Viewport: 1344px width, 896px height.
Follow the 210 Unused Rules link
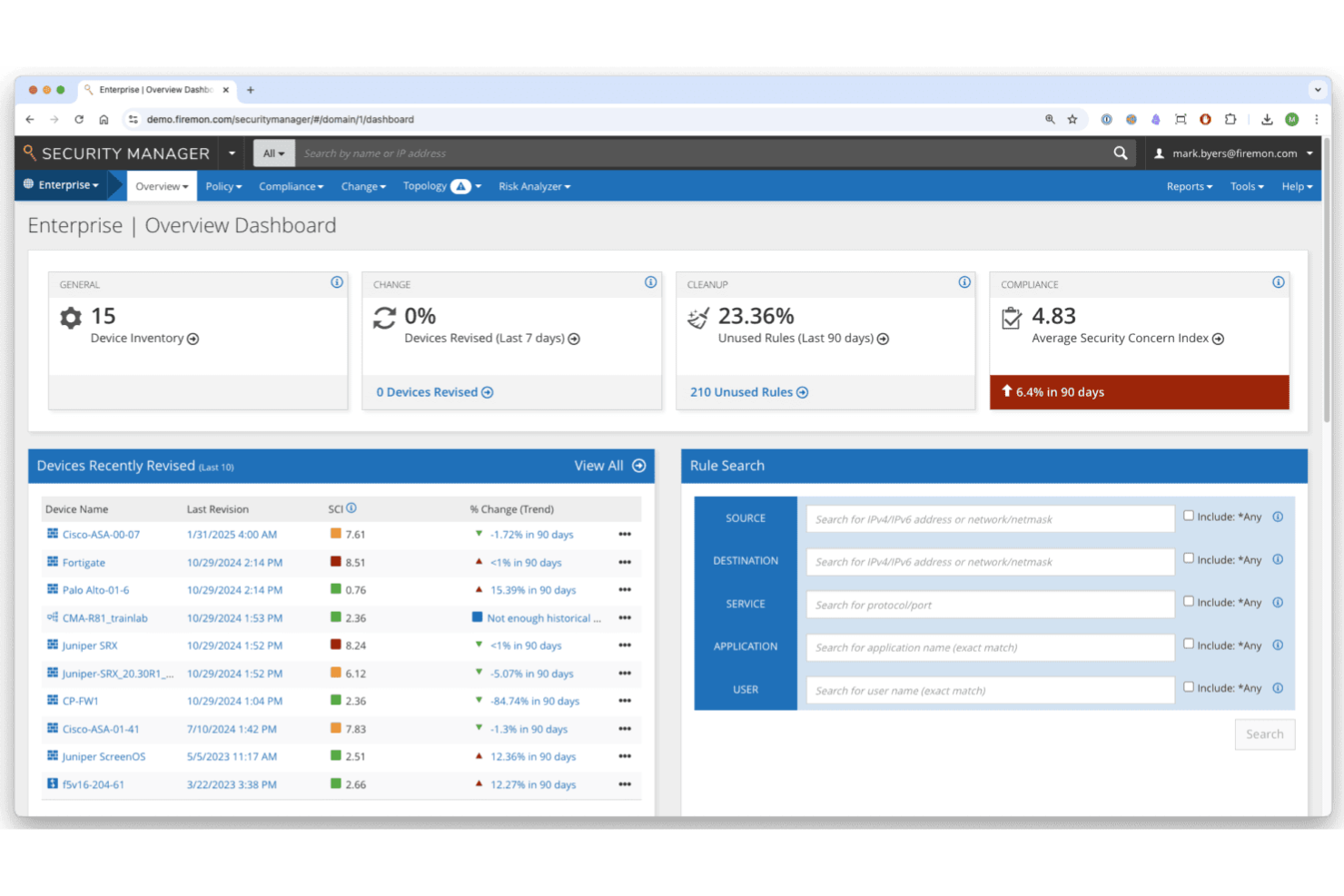point(742,391)
